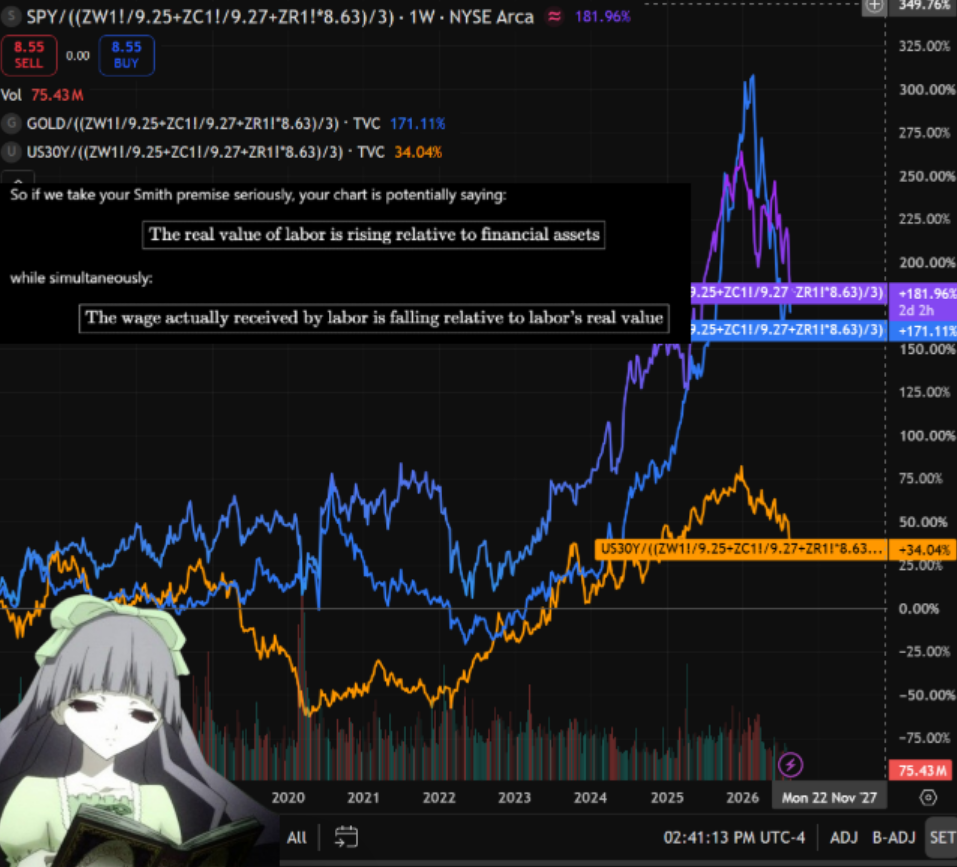Click the US30Y 34.04% legend value
The image size is (957, 867).
pos(417,152)
